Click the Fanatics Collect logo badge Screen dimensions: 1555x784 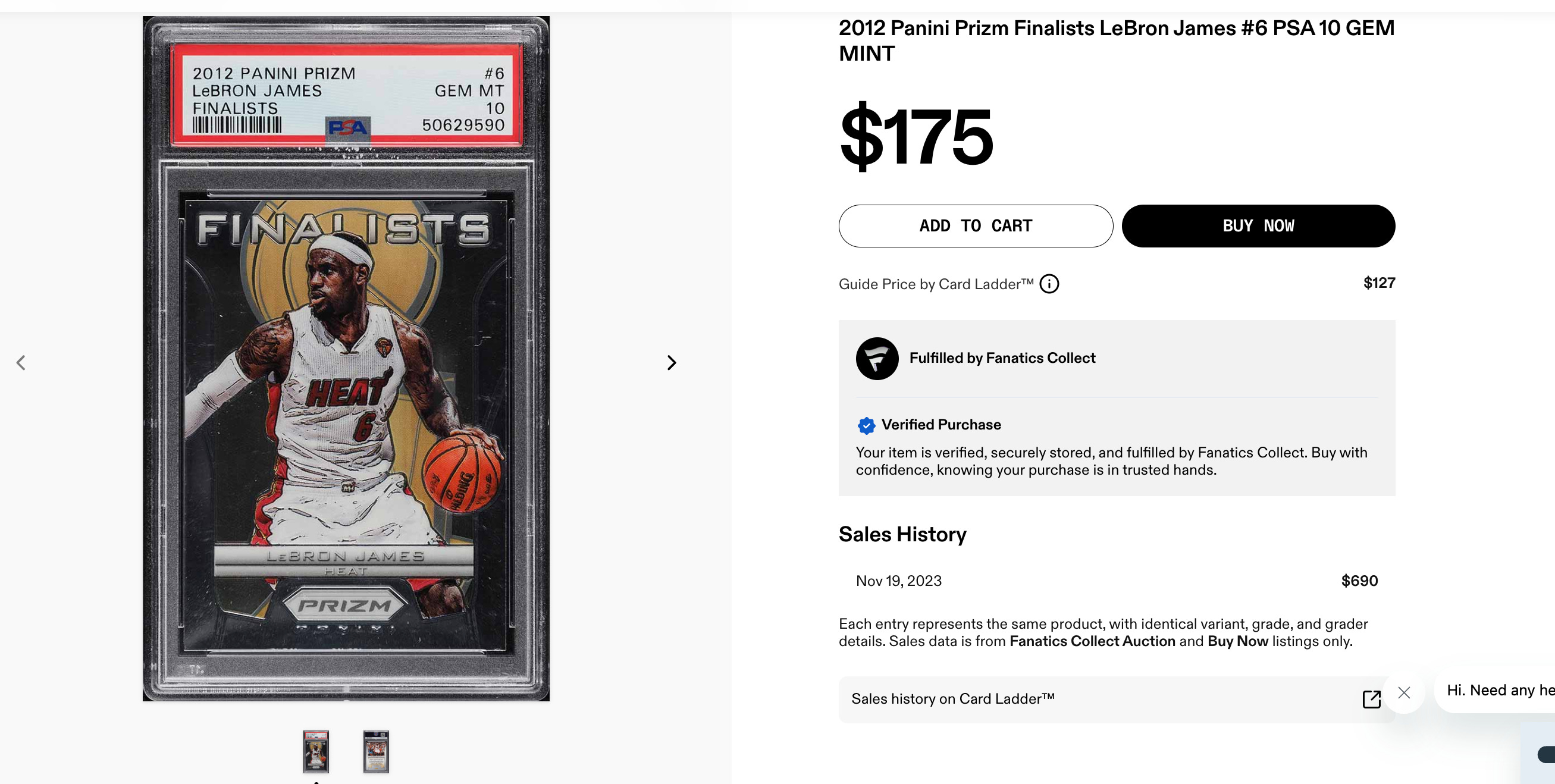[x=877, y=359]
